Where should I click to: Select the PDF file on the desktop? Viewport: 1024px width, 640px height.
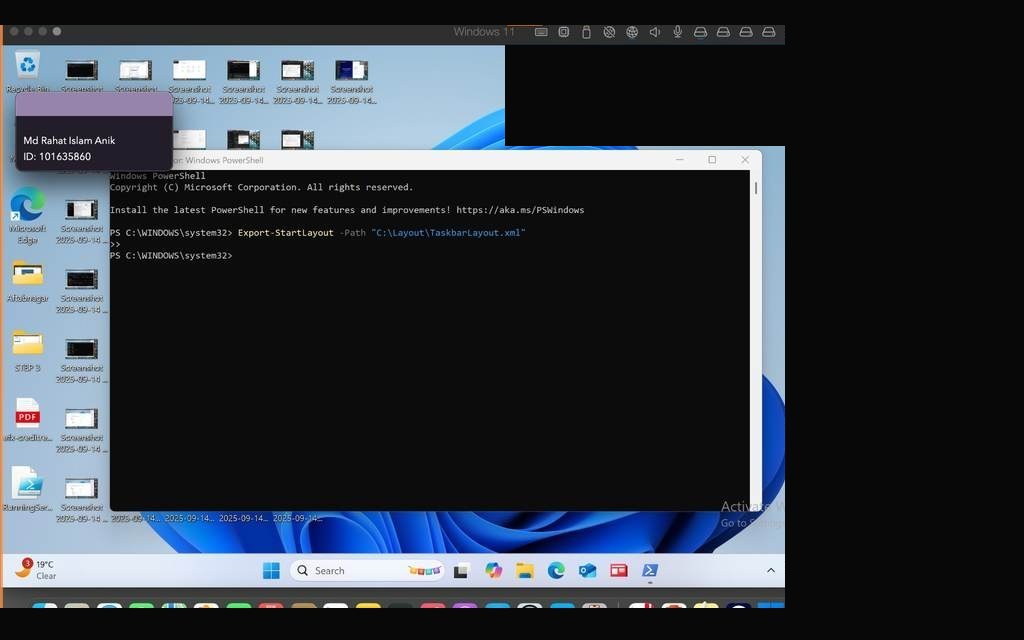coord(27,419)
